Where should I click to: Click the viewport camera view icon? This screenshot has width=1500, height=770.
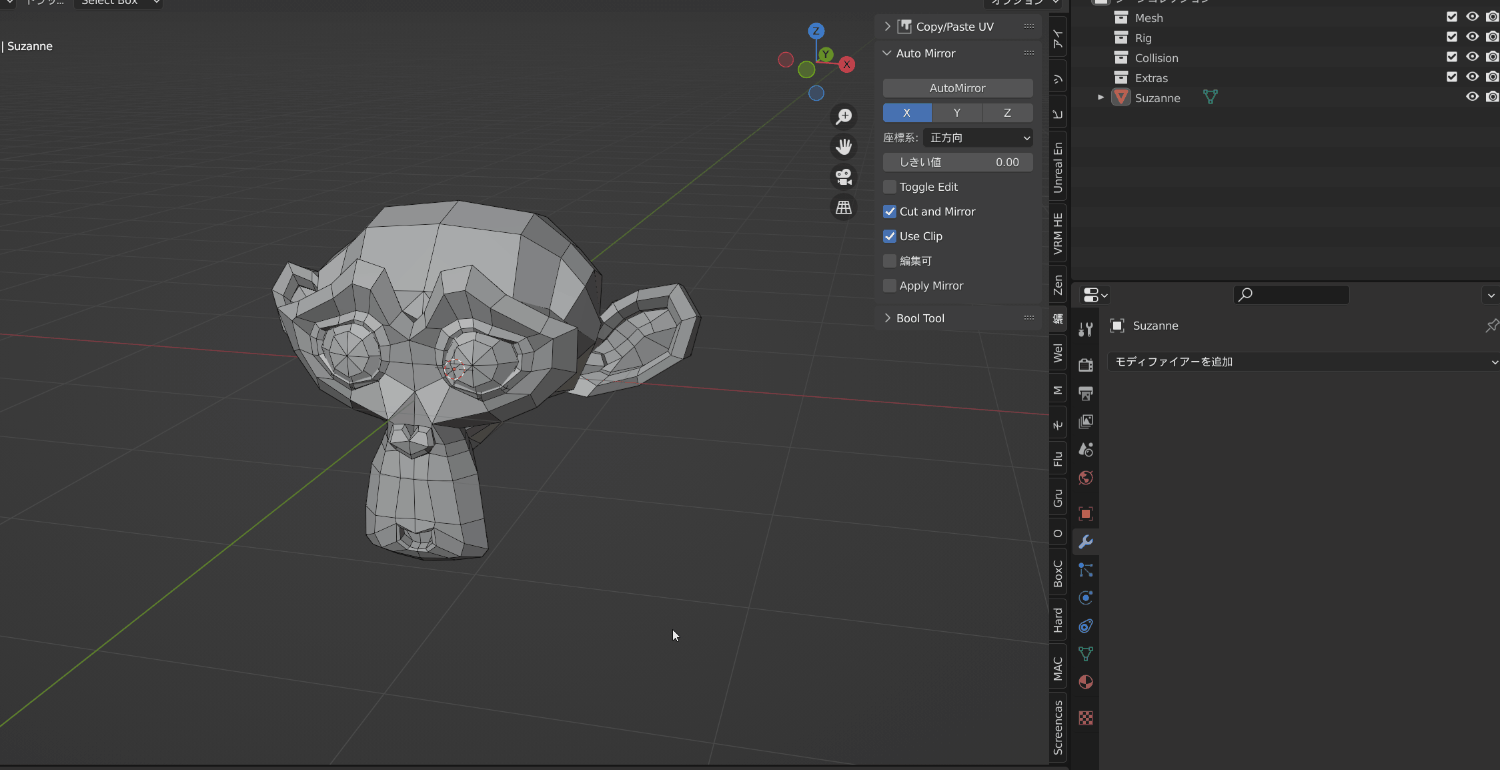843,177
